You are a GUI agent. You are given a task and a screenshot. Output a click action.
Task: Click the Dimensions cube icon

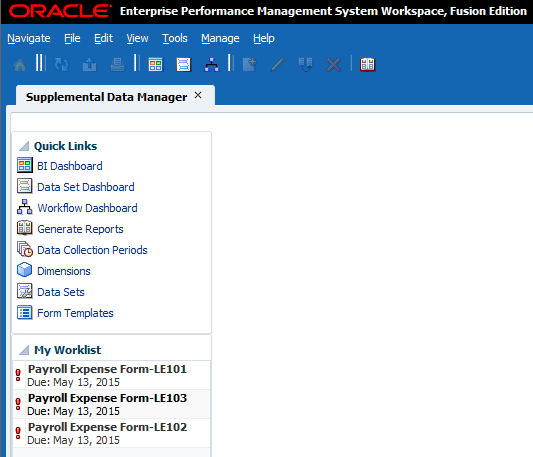pyautogui.click(x=25, y=270)
